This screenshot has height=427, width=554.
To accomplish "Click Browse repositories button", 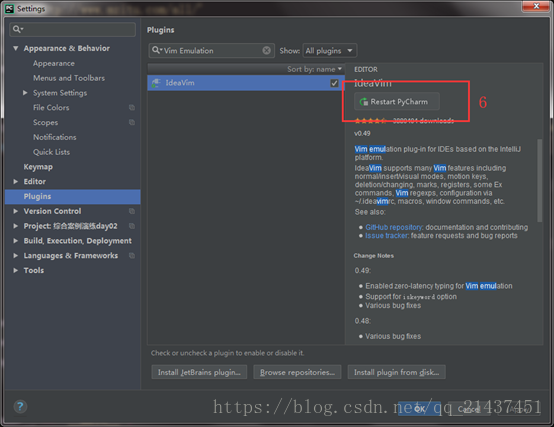I will click(297, 372).
